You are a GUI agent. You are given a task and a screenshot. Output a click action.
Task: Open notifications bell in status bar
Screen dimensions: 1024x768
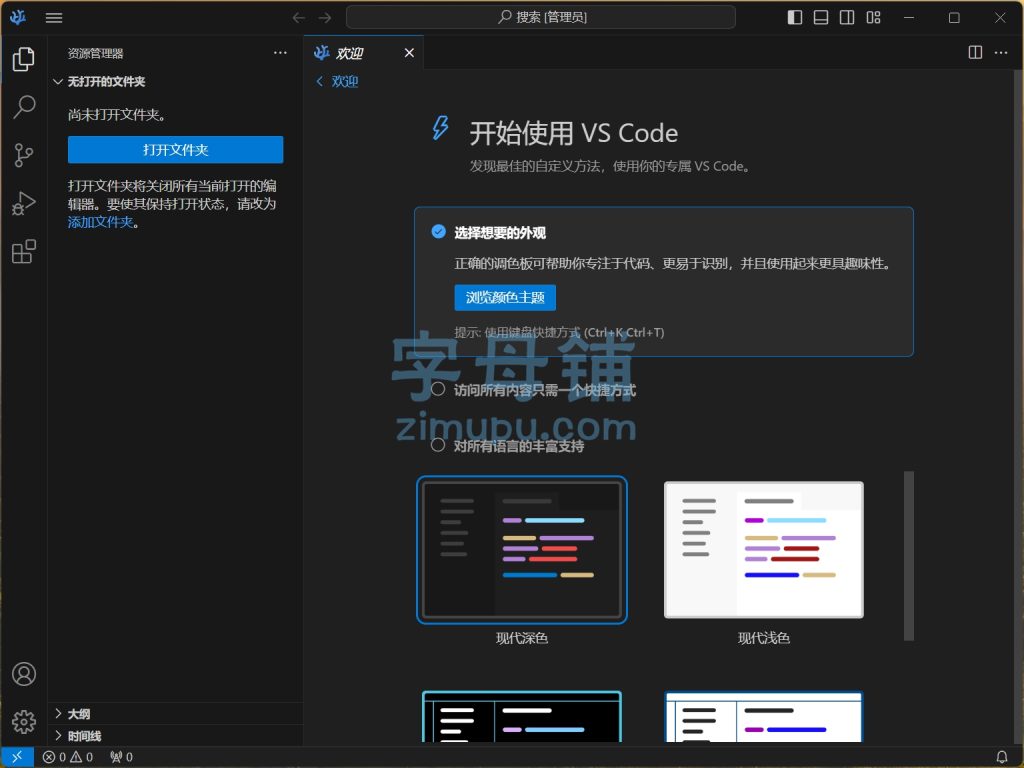click(x=1002, y=757)
